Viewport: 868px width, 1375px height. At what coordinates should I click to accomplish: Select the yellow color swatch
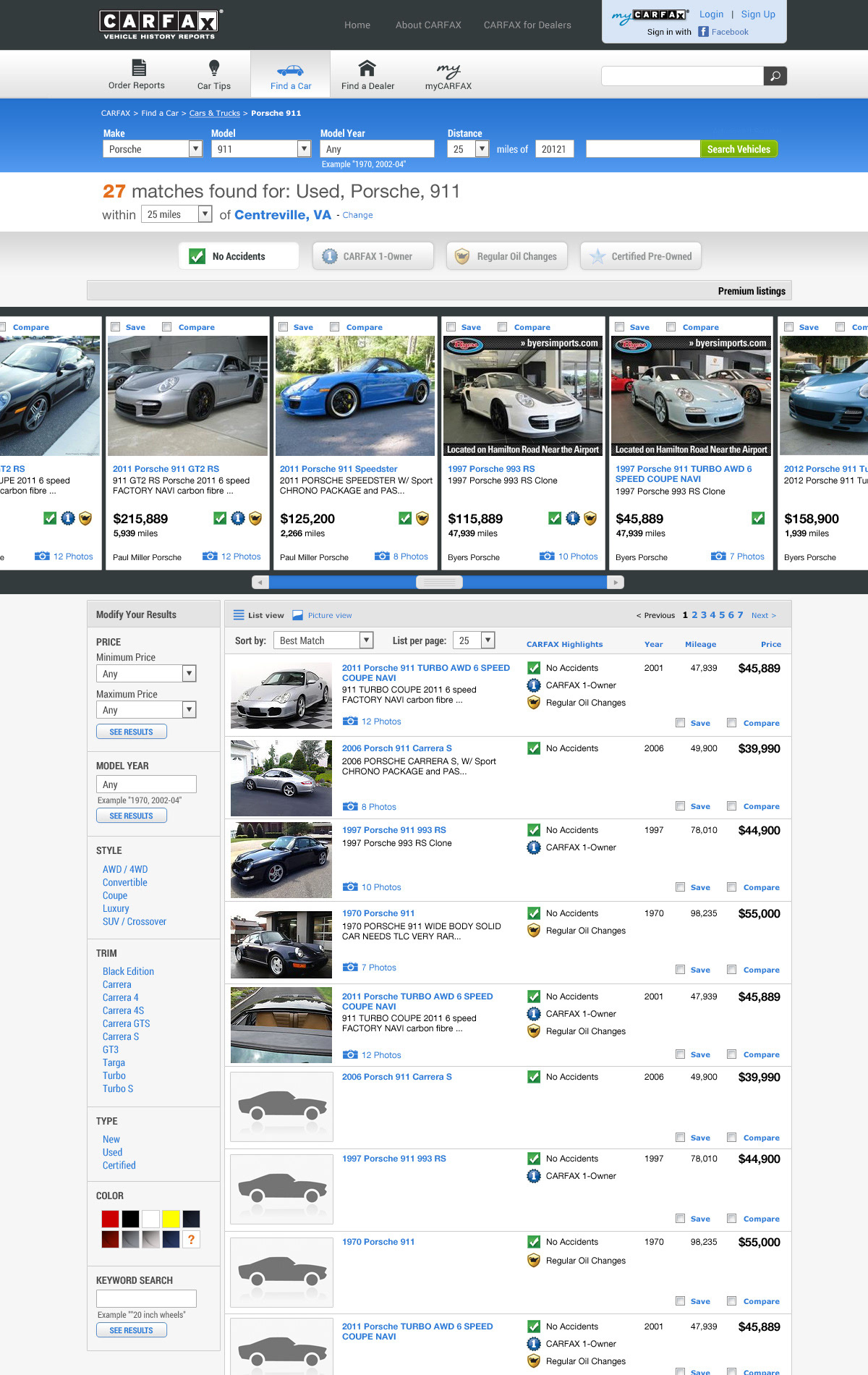pyautogui.click(x=171, y=1219)
